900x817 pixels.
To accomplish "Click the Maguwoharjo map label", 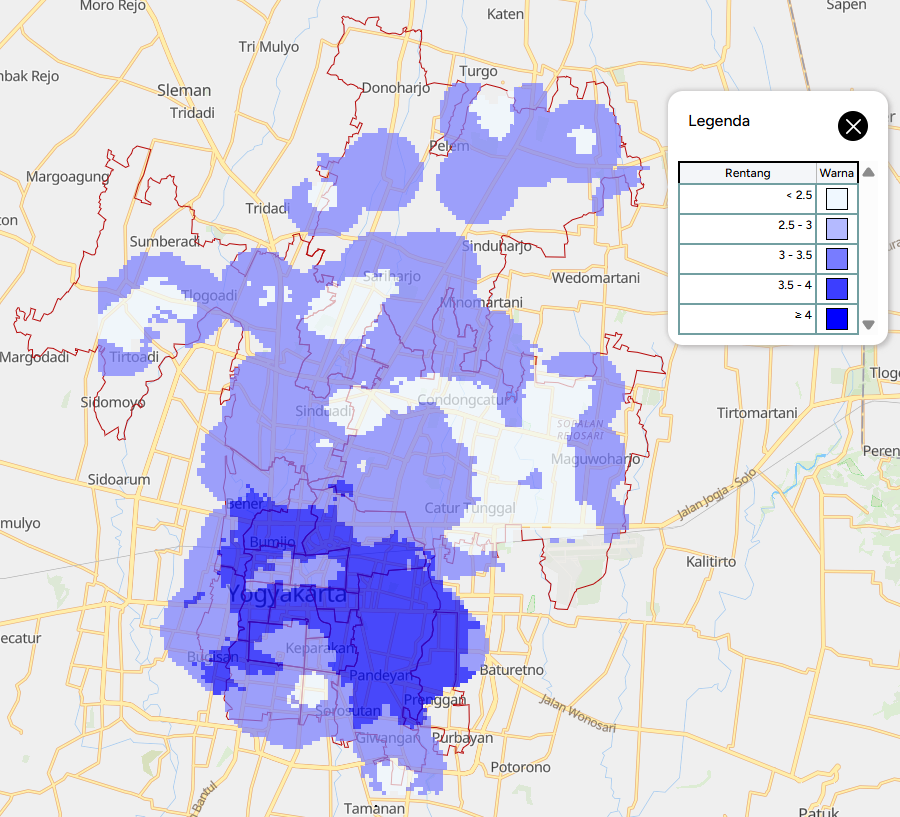I will coord(595,459).
